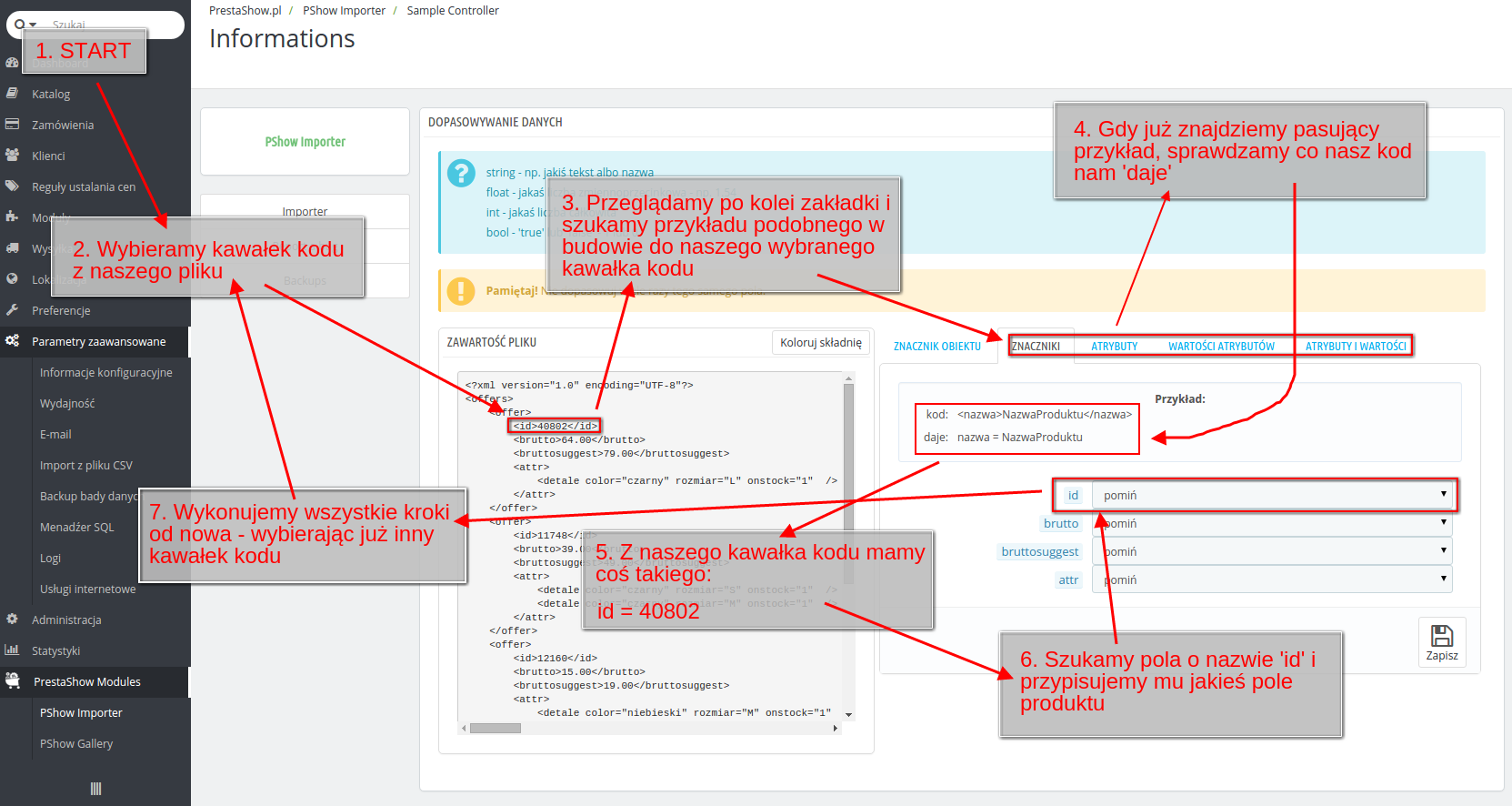The image size is (1512, 806).
Task: Switch to the Wartości atrybutów tab
Action: point(1221,347)
